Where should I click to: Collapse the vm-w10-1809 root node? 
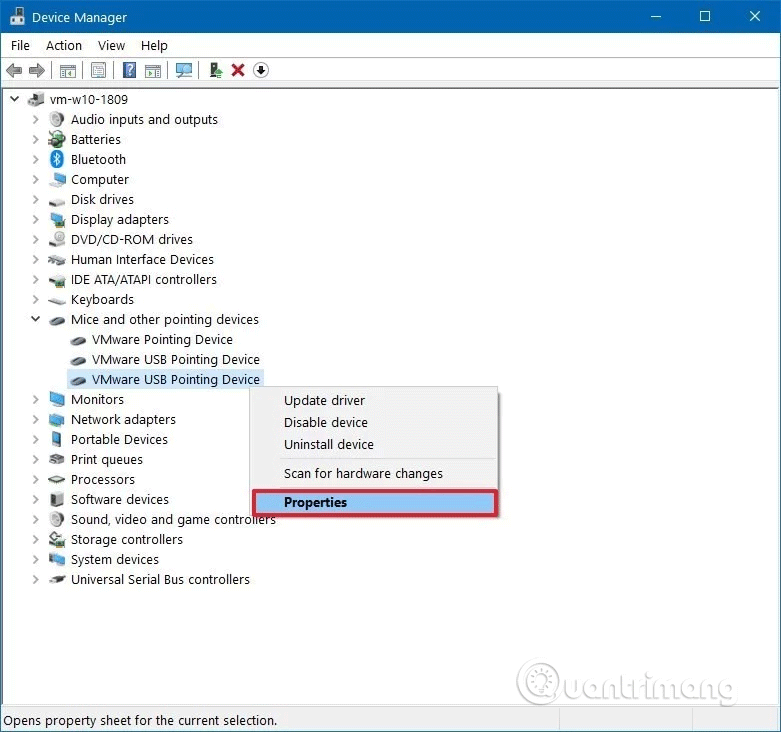pyautogui.click(x=15, y=99)
